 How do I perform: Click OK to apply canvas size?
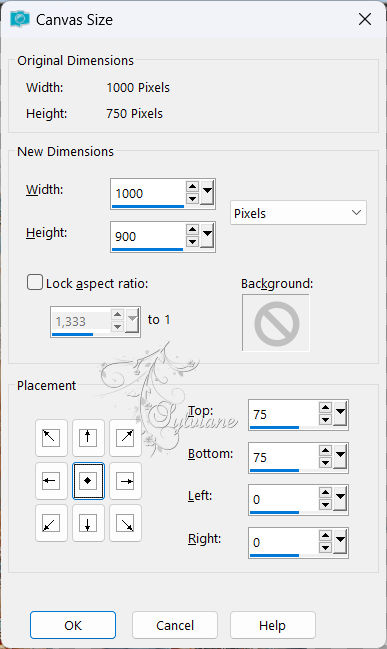[x=73, y=625]
